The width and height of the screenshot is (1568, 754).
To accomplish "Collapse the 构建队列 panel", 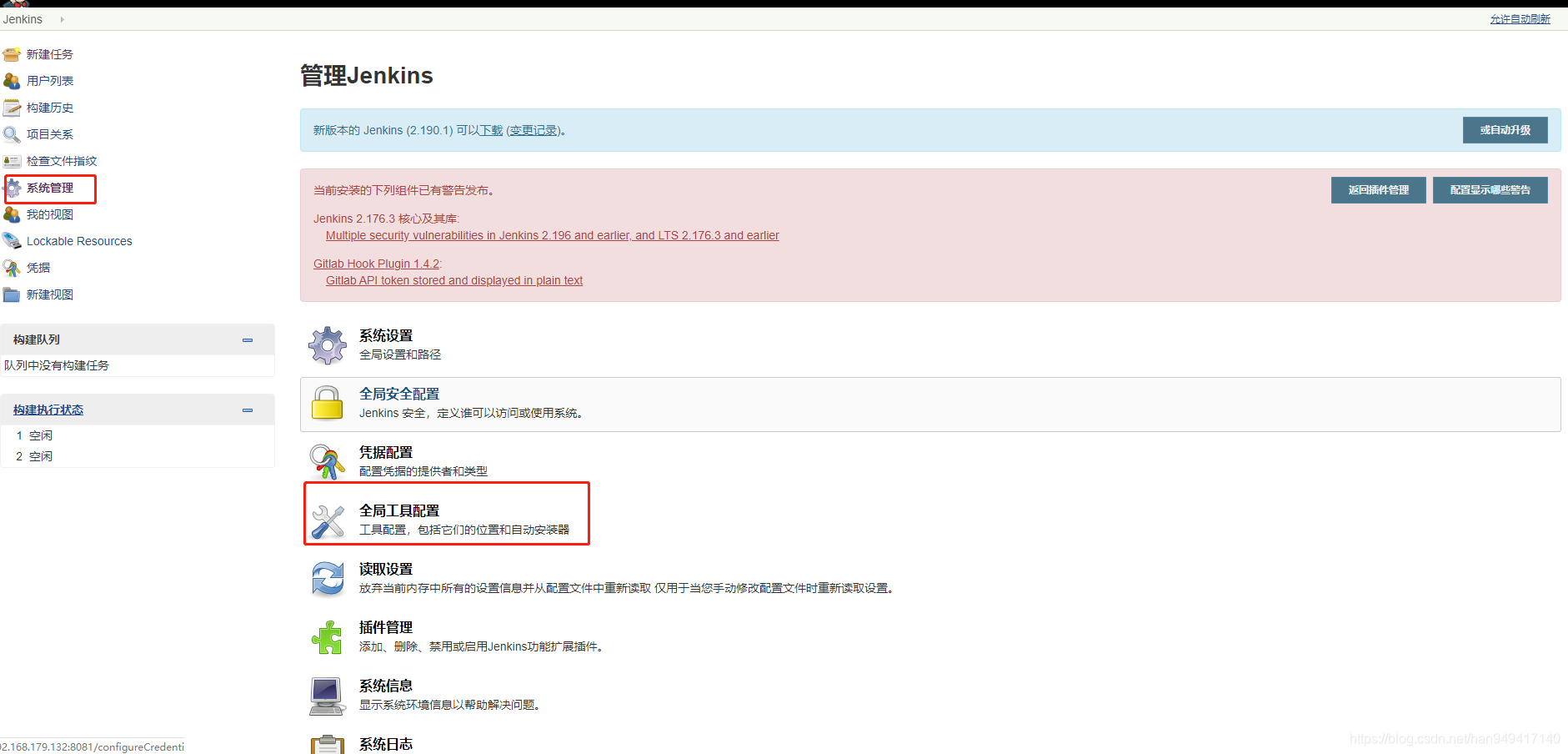I will 248,340.
